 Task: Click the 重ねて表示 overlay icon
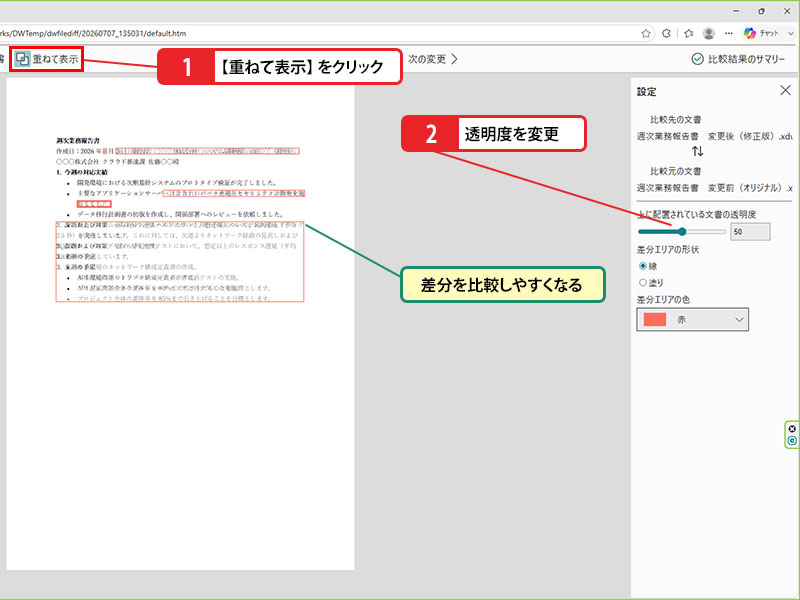(22, 59)
